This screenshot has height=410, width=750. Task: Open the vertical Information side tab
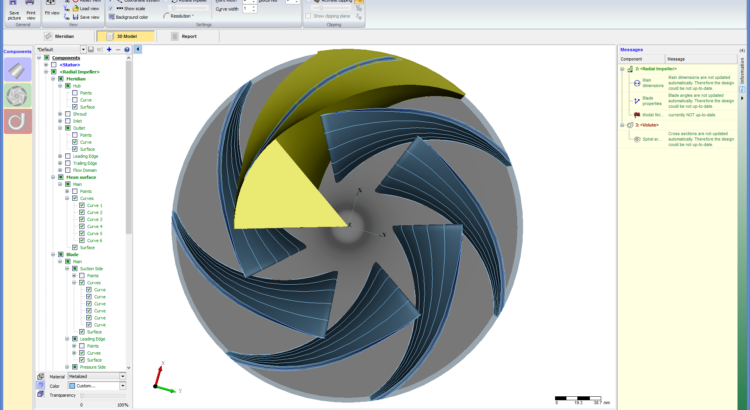coord(742,71)
